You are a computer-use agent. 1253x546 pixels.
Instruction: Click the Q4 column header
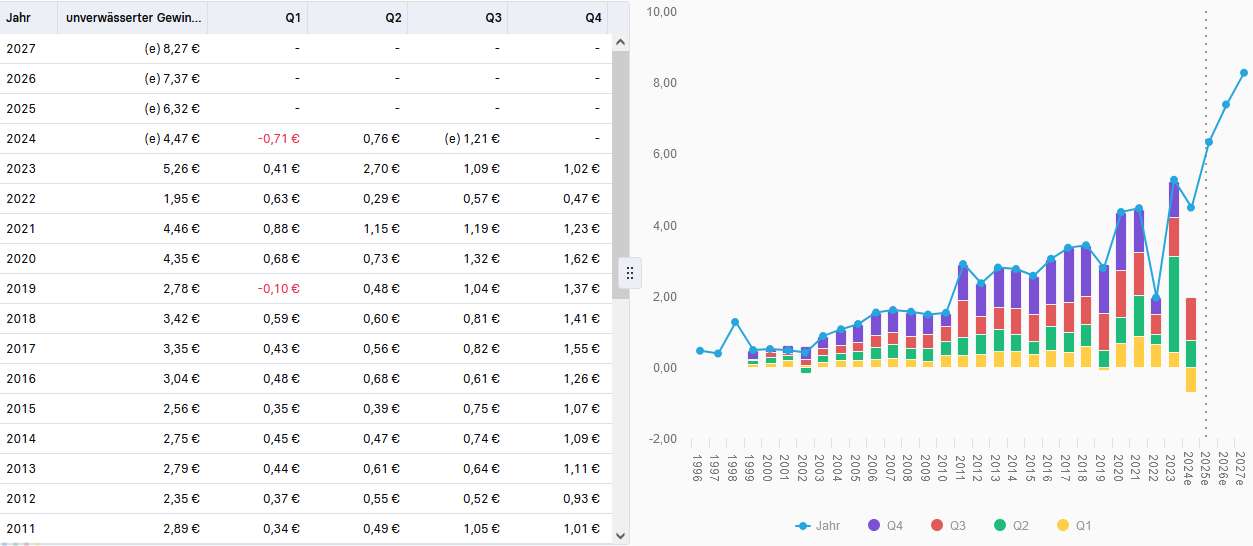point(593,17)
